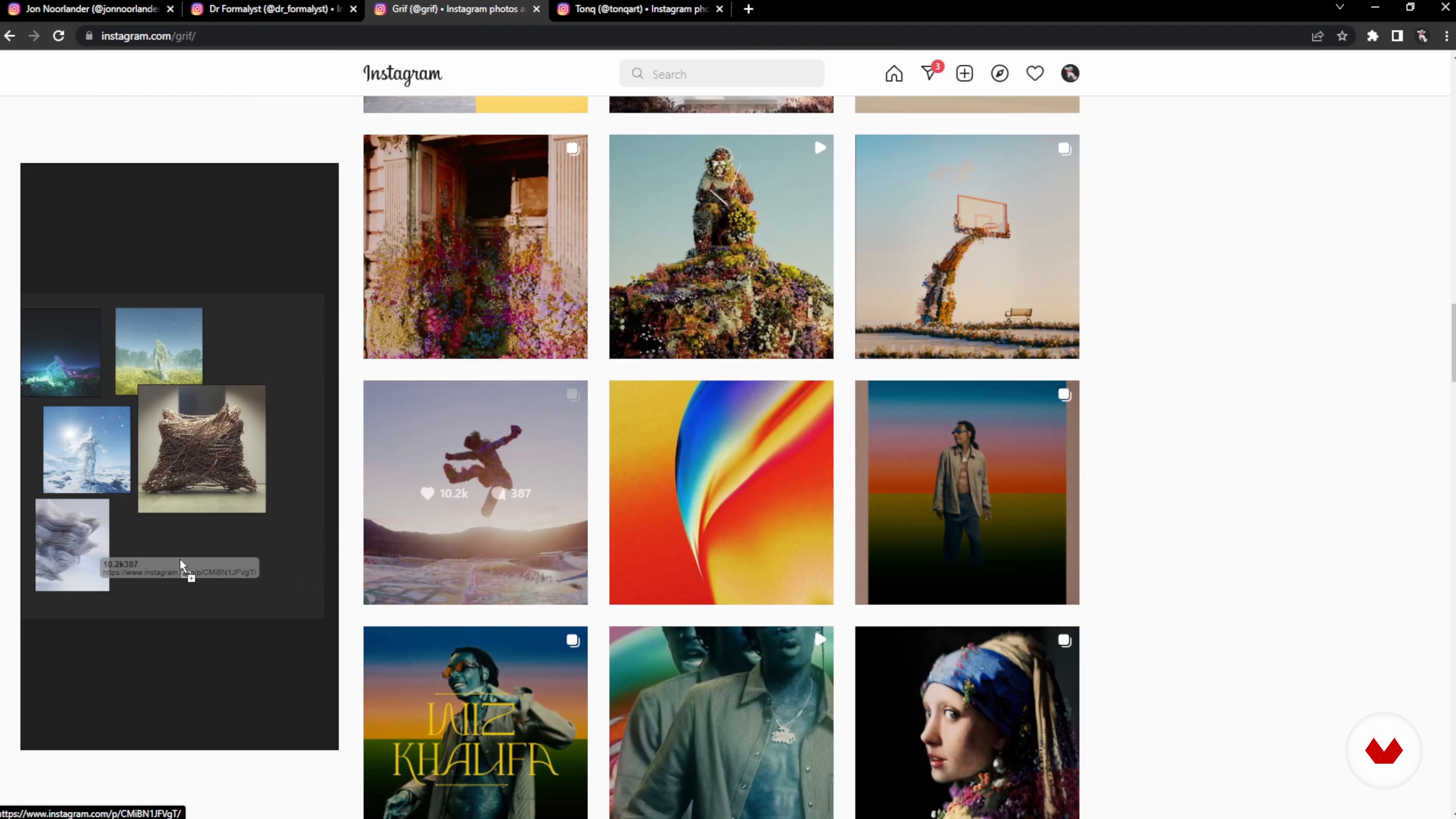Open the colorful gradient swirl post

721,492
